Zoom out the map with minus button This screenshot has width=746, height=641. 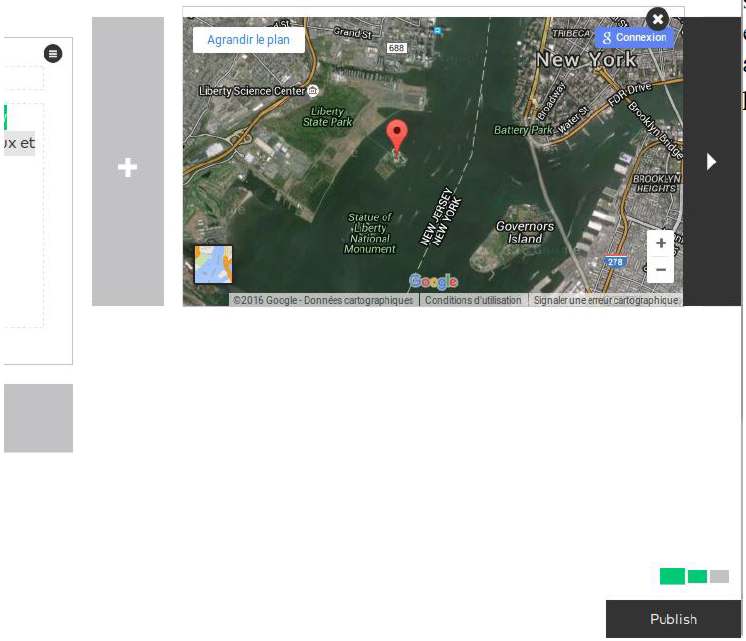pyautogui.click(x=660, y=270)
